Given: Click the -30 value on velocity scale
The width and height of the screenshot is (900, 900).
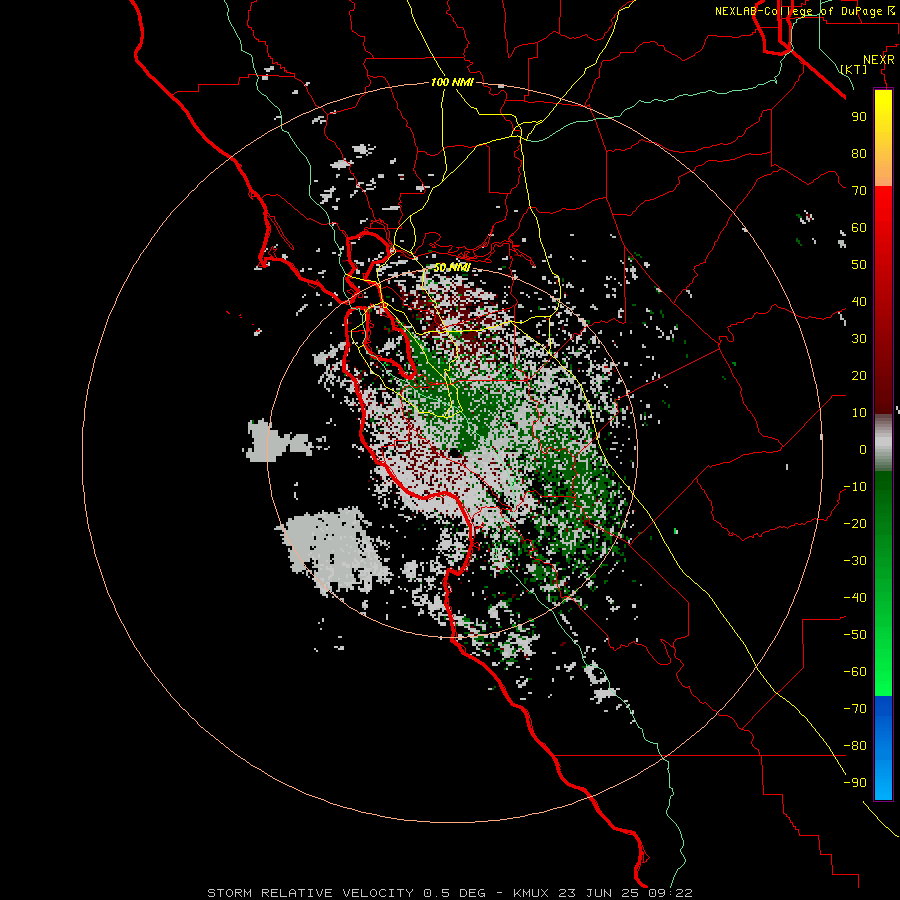Looking at the screenshot, I should point(855,561).
